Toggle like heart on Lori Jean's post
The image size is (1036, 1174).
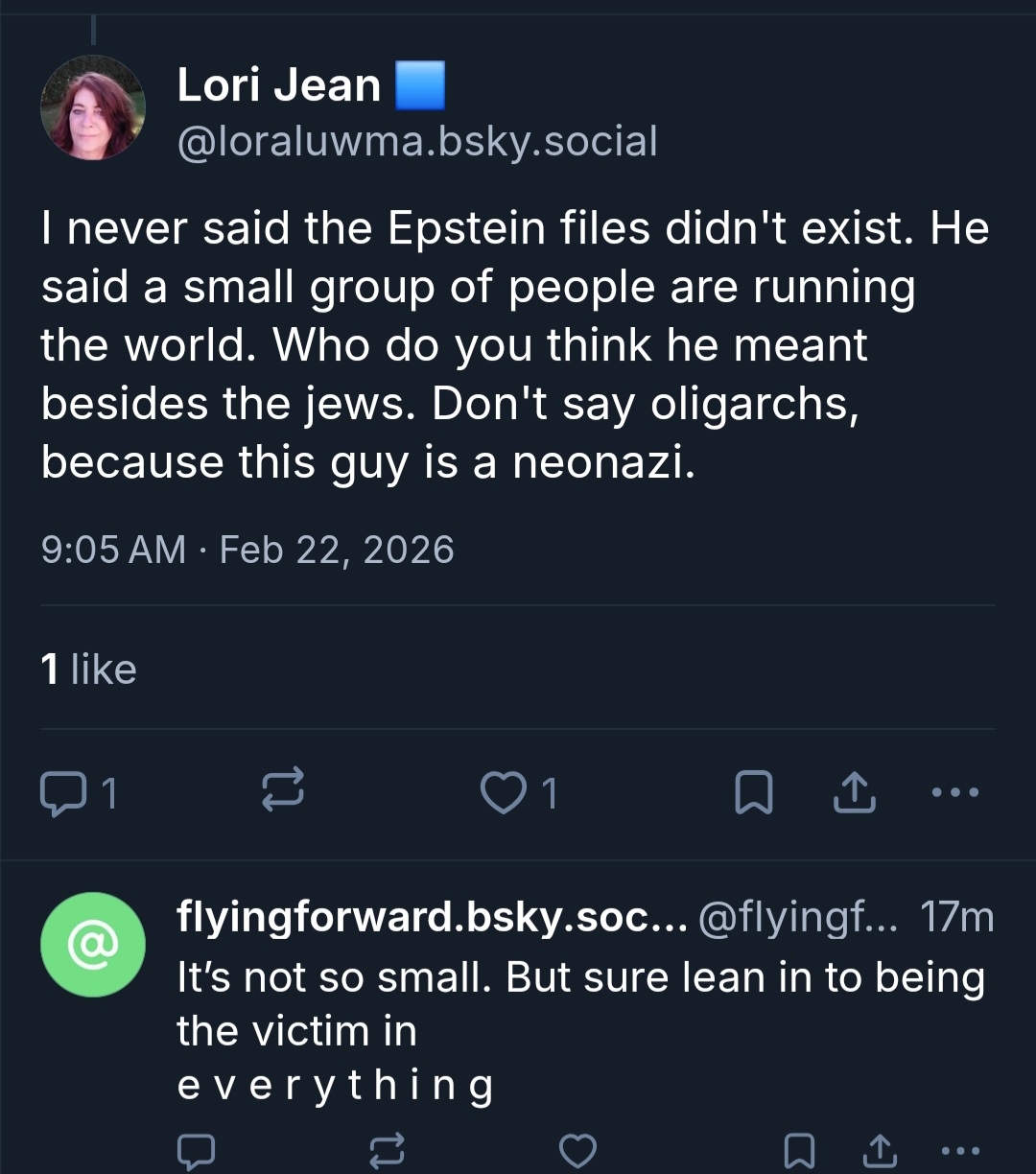(x=503, y=793)
